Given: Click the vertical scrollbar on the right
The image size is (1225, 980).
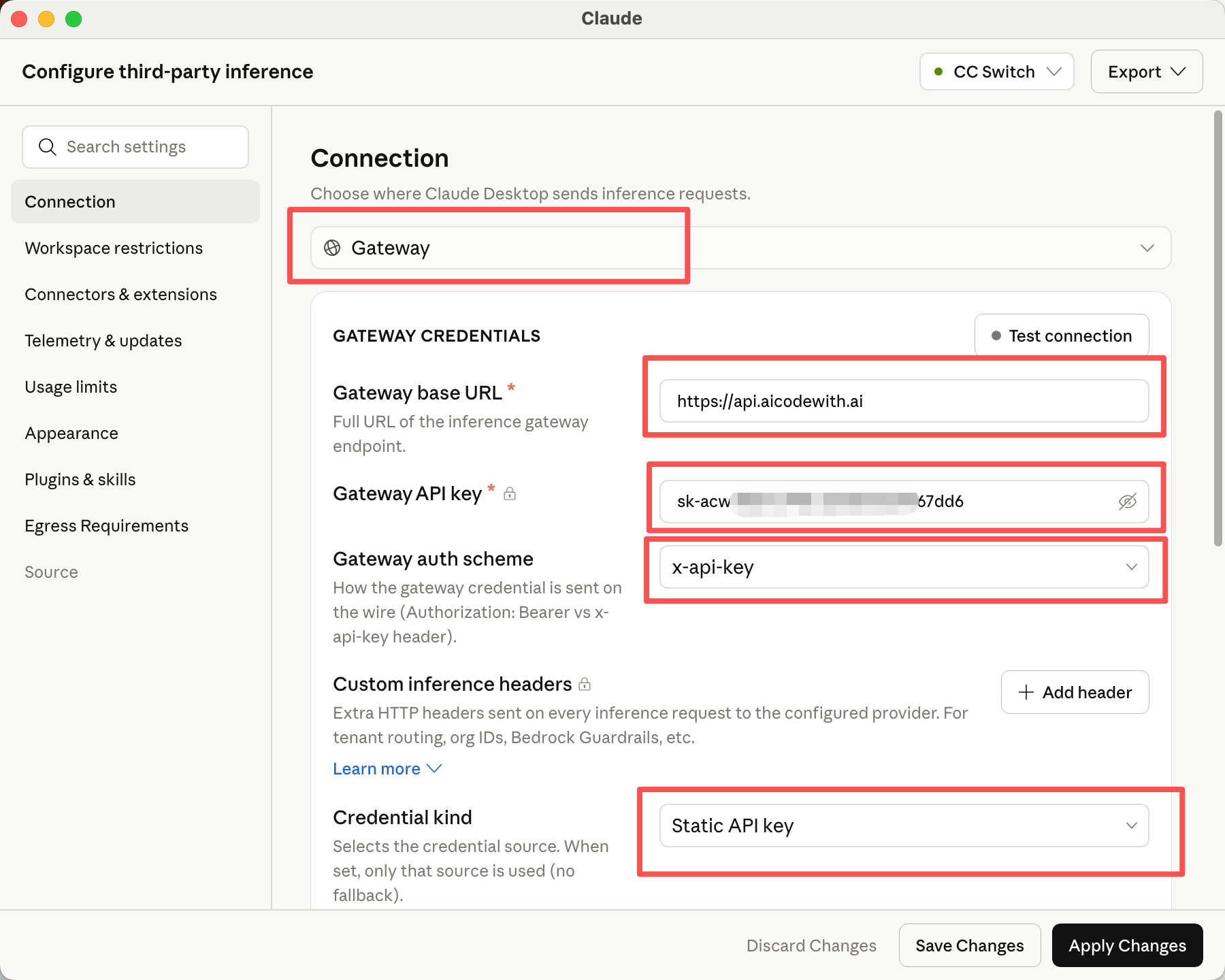Looking at the screenshot, I should coord(1218,328).
